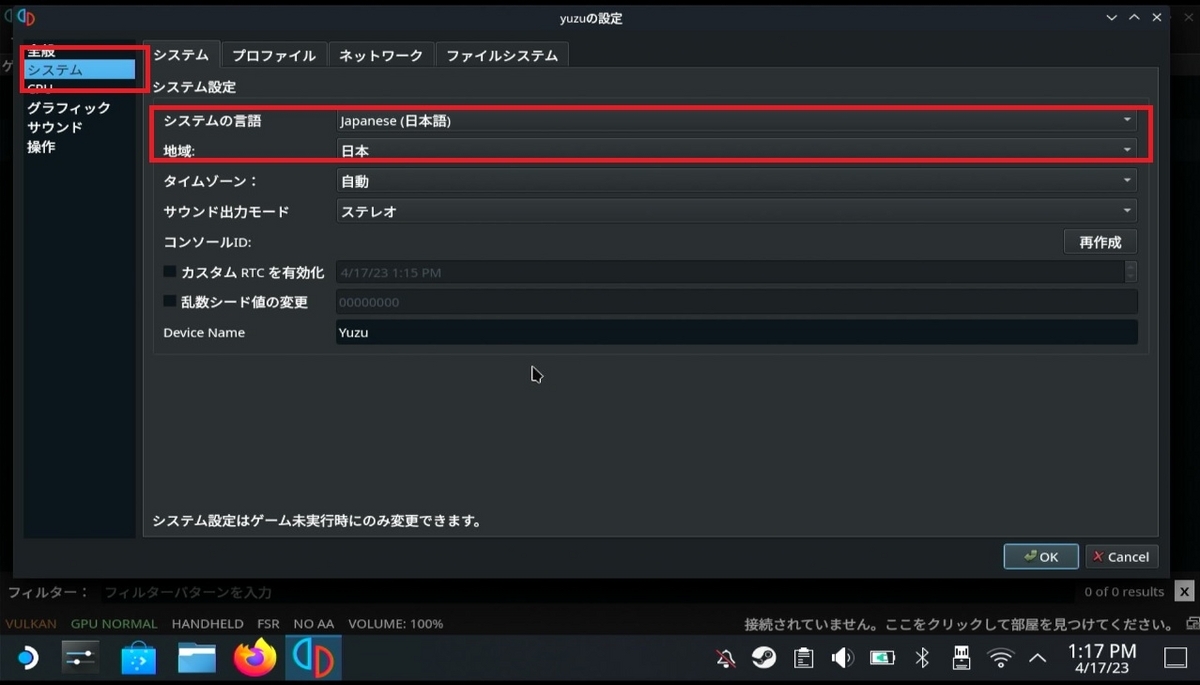Launch the Discover store from taskbar
1200x685 pixels.
tap(139, 658)
